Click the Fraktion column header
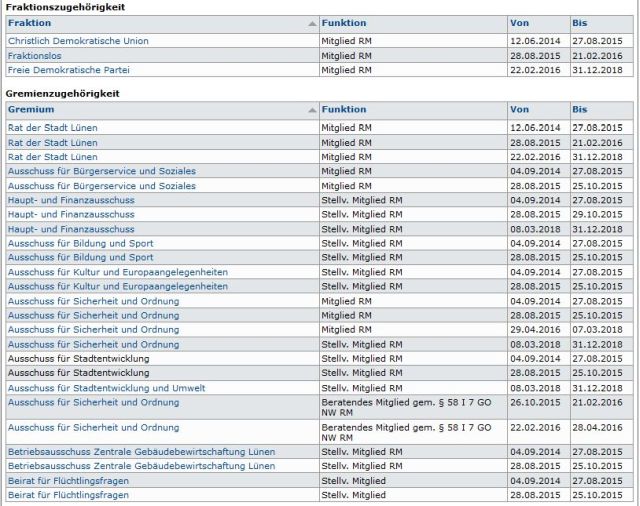Screen dimensions: 640x506 click(29, 23)
